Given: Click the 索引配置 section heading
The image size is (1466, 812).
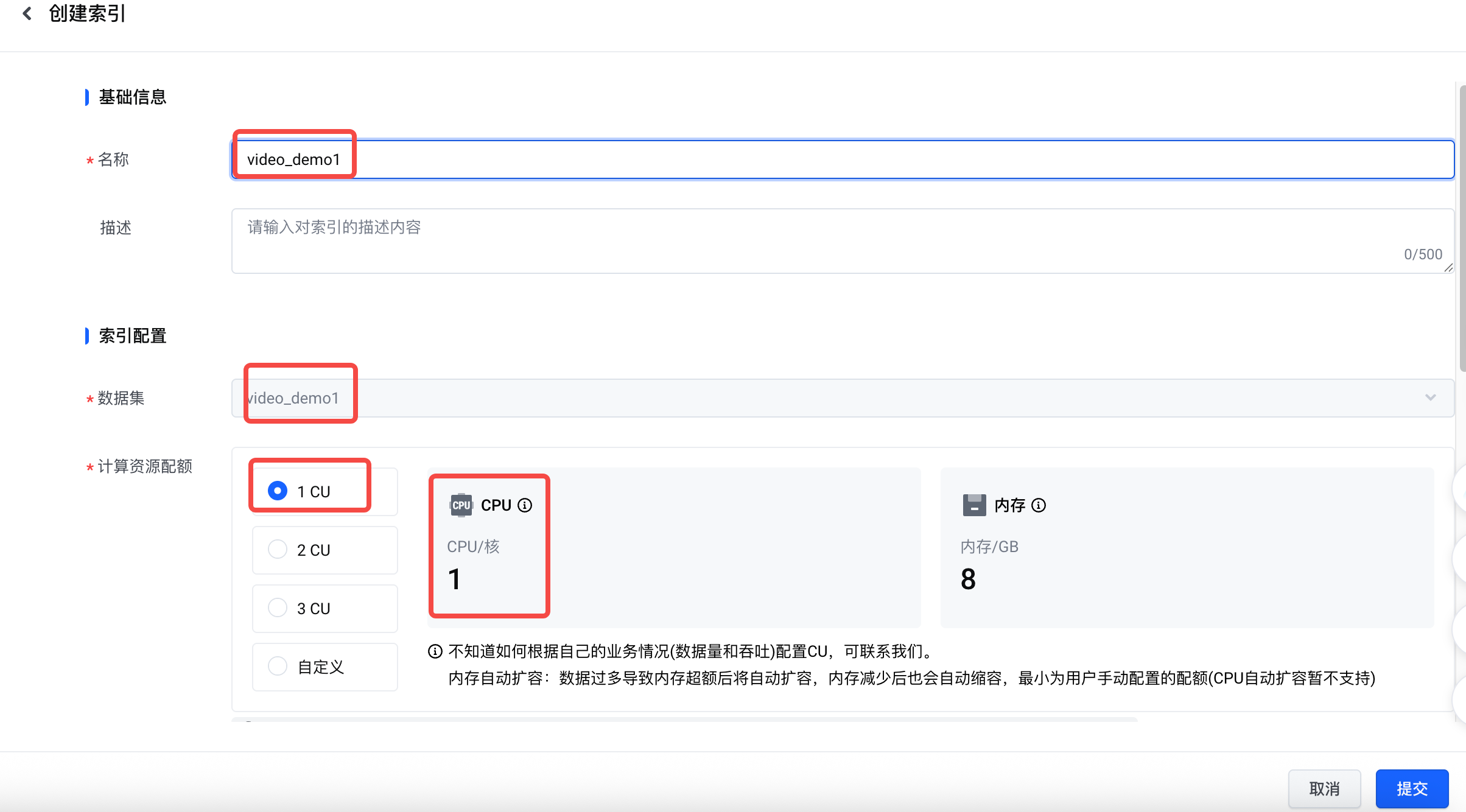Looking at the screenshot, I should tap(133, 335).
